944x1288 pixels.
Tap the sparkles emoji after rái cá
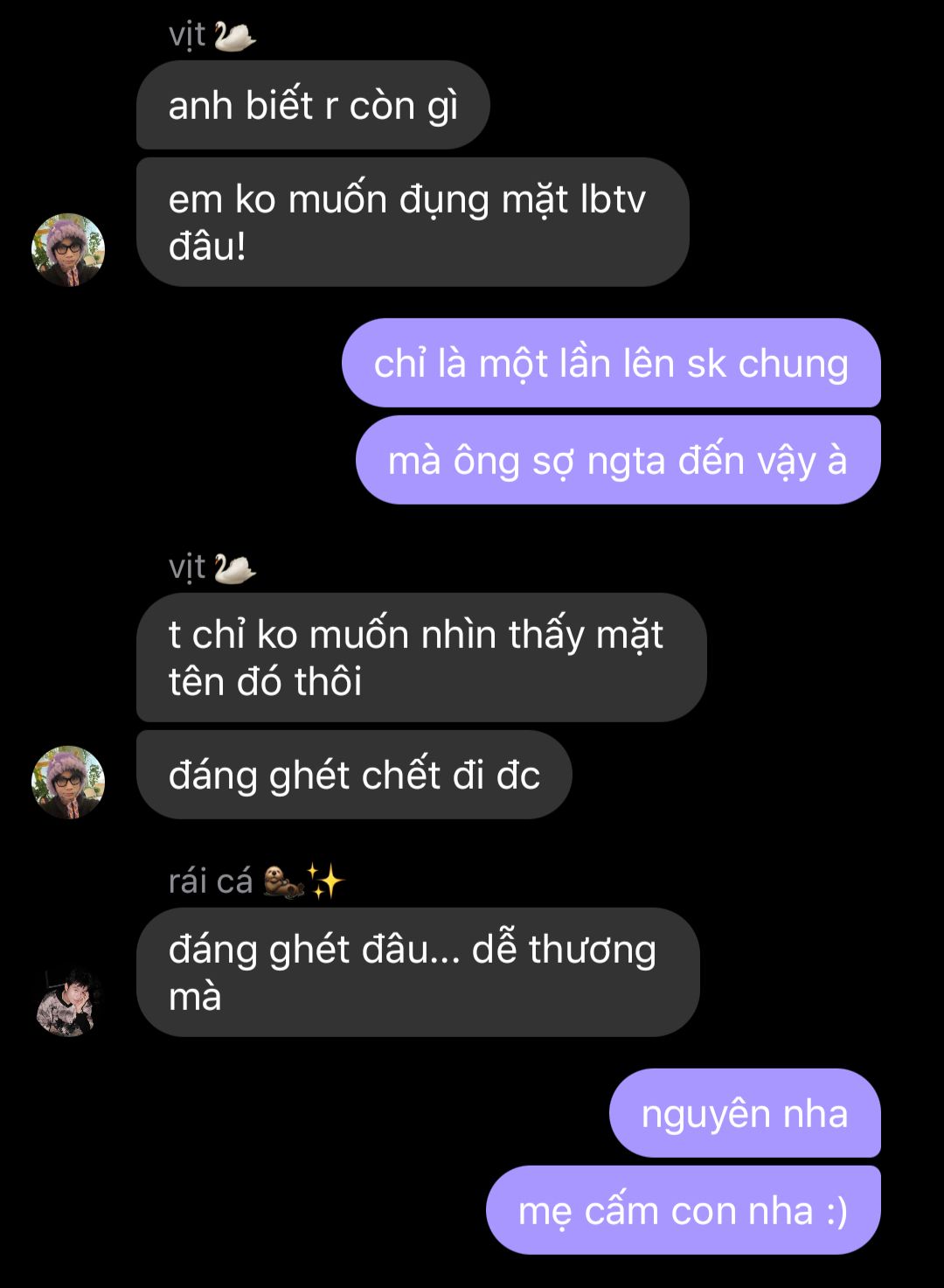[326, 881]
